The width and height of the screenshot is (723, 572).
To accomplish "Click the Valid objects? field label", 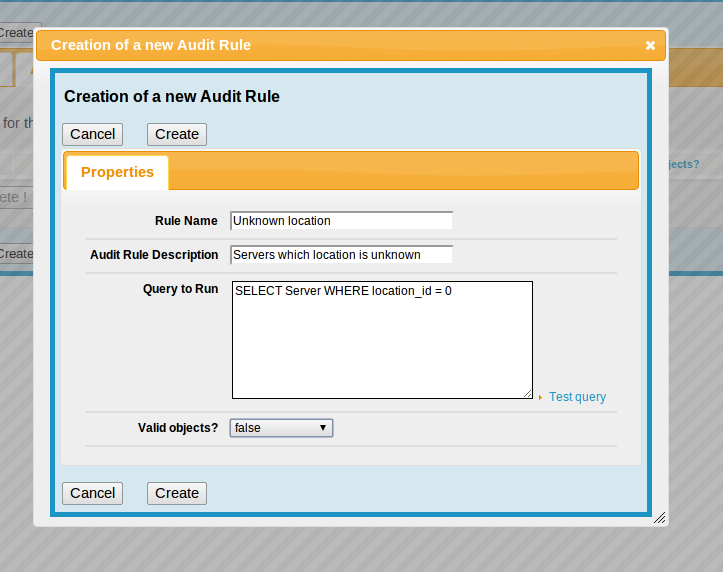I will (178, 428).
